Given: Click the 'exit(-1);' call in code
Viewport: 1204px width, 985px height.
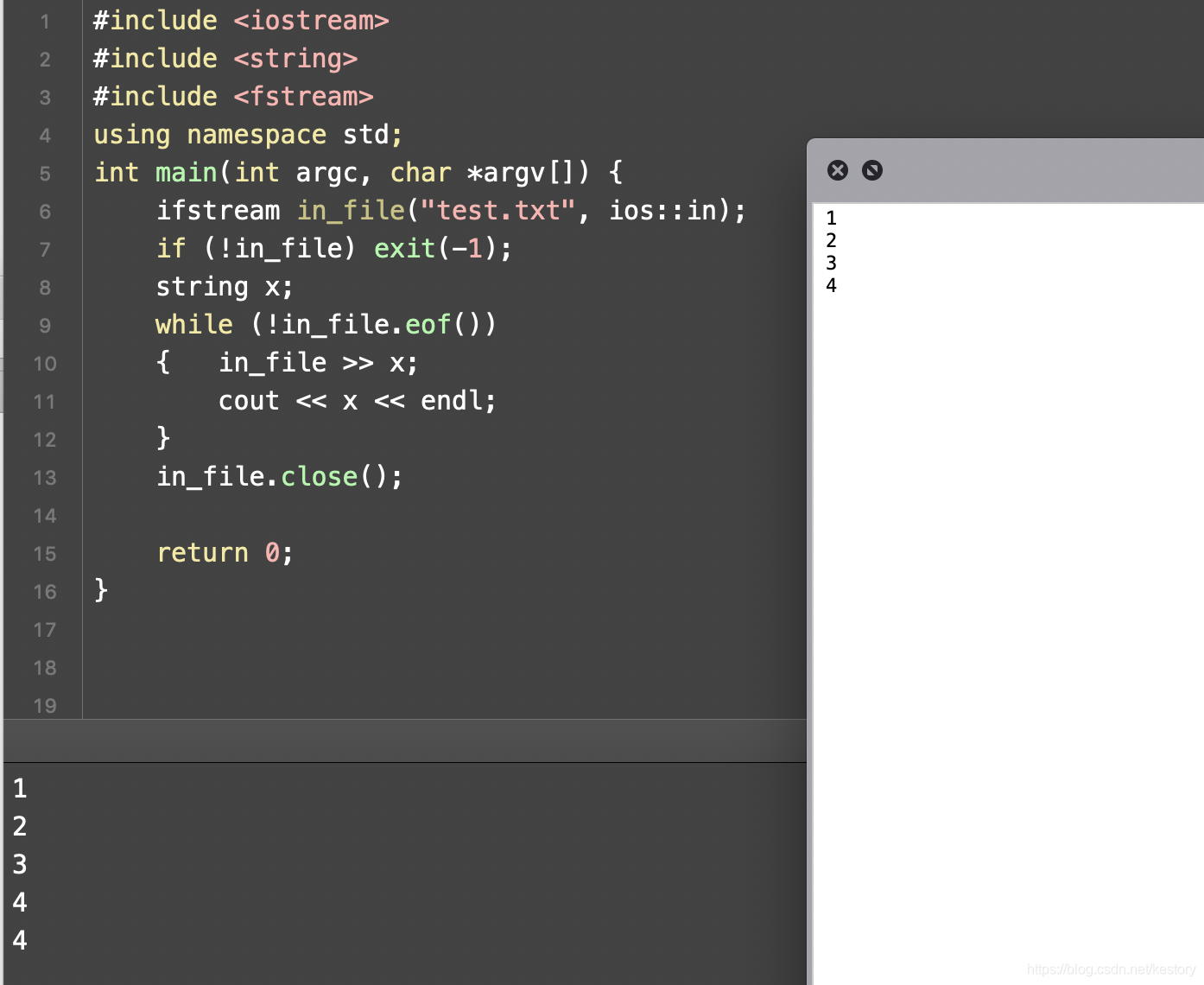Looking at the screenshot, I should coord(443,249).
